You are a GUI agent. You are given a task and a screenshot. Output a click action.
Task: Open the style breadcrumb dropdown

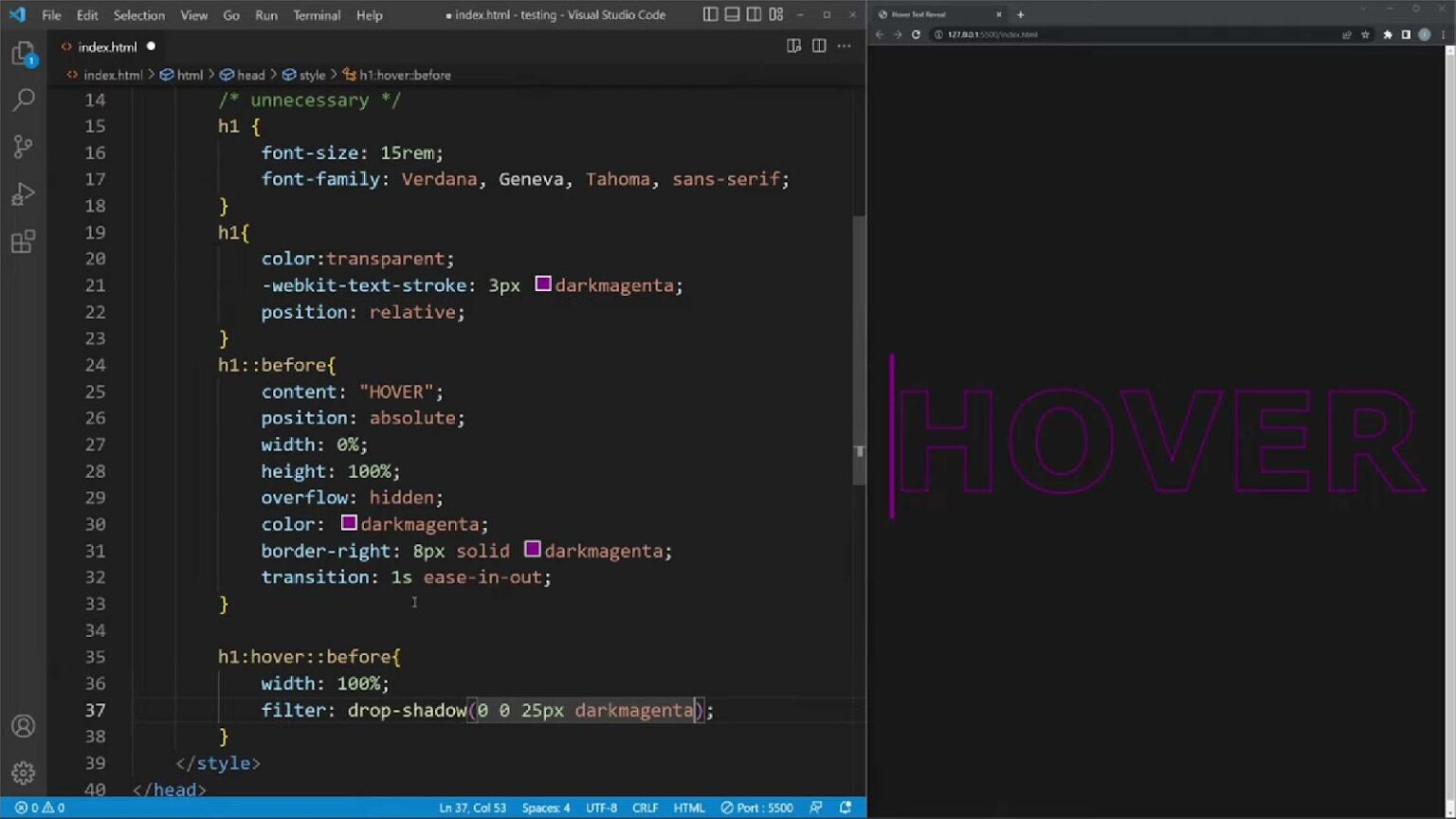310,75
